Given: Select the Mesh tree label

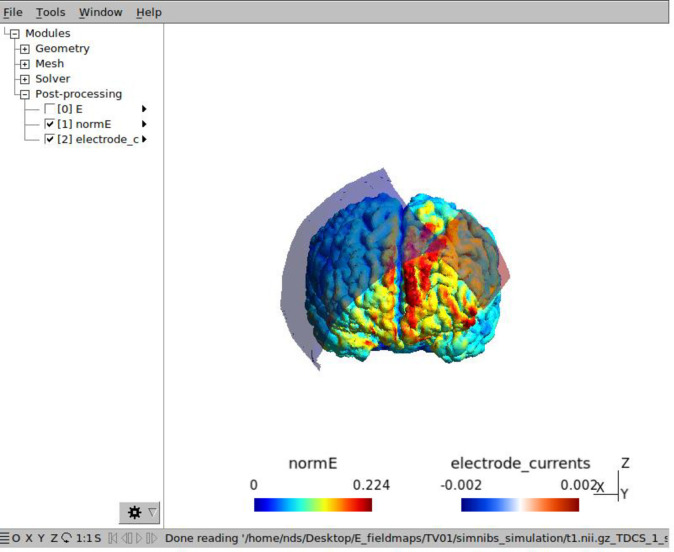Looking at the screenshot, I should (x=49, y=64).
